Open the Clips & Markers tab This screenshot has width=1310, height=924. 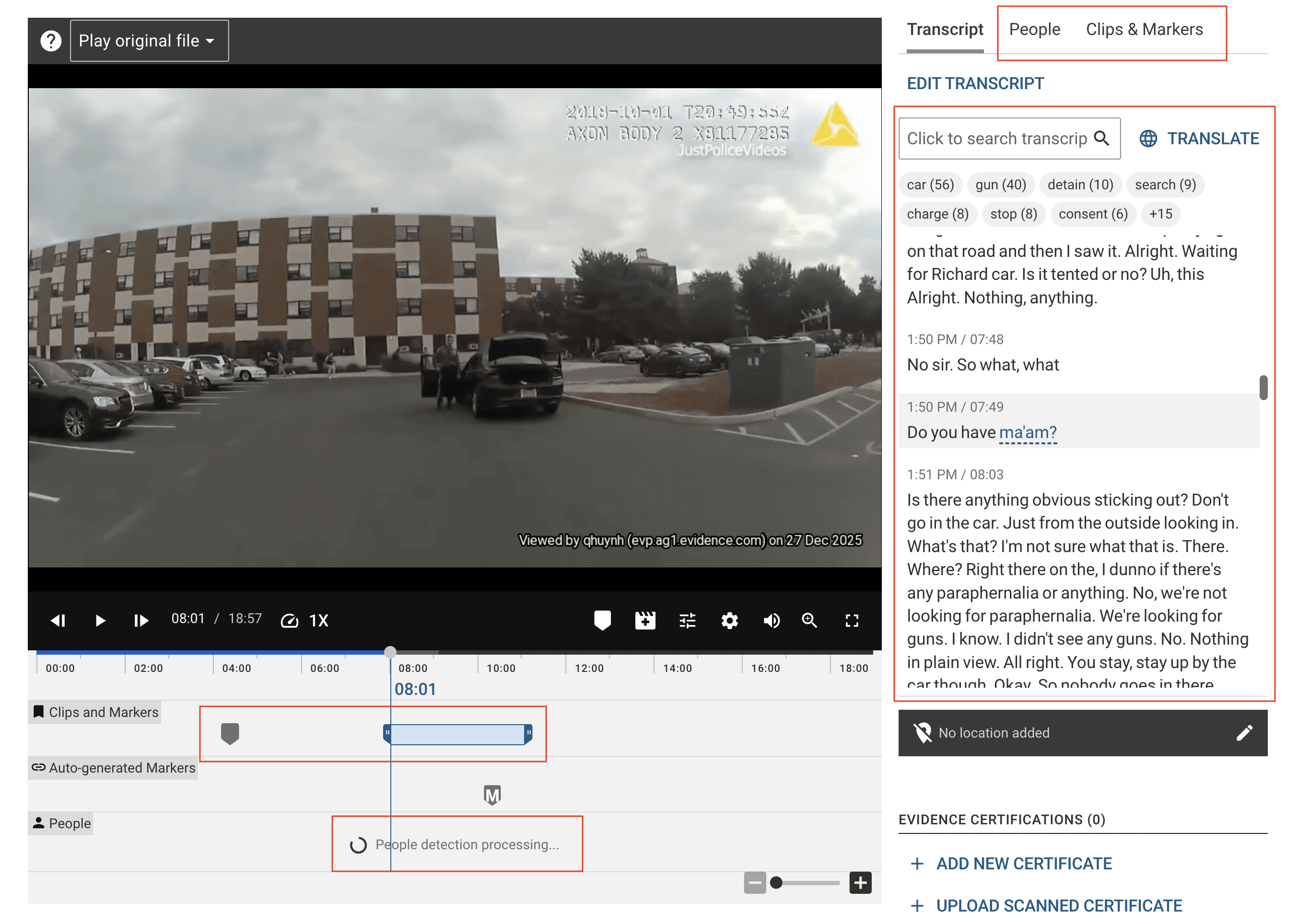[1144, 29]
